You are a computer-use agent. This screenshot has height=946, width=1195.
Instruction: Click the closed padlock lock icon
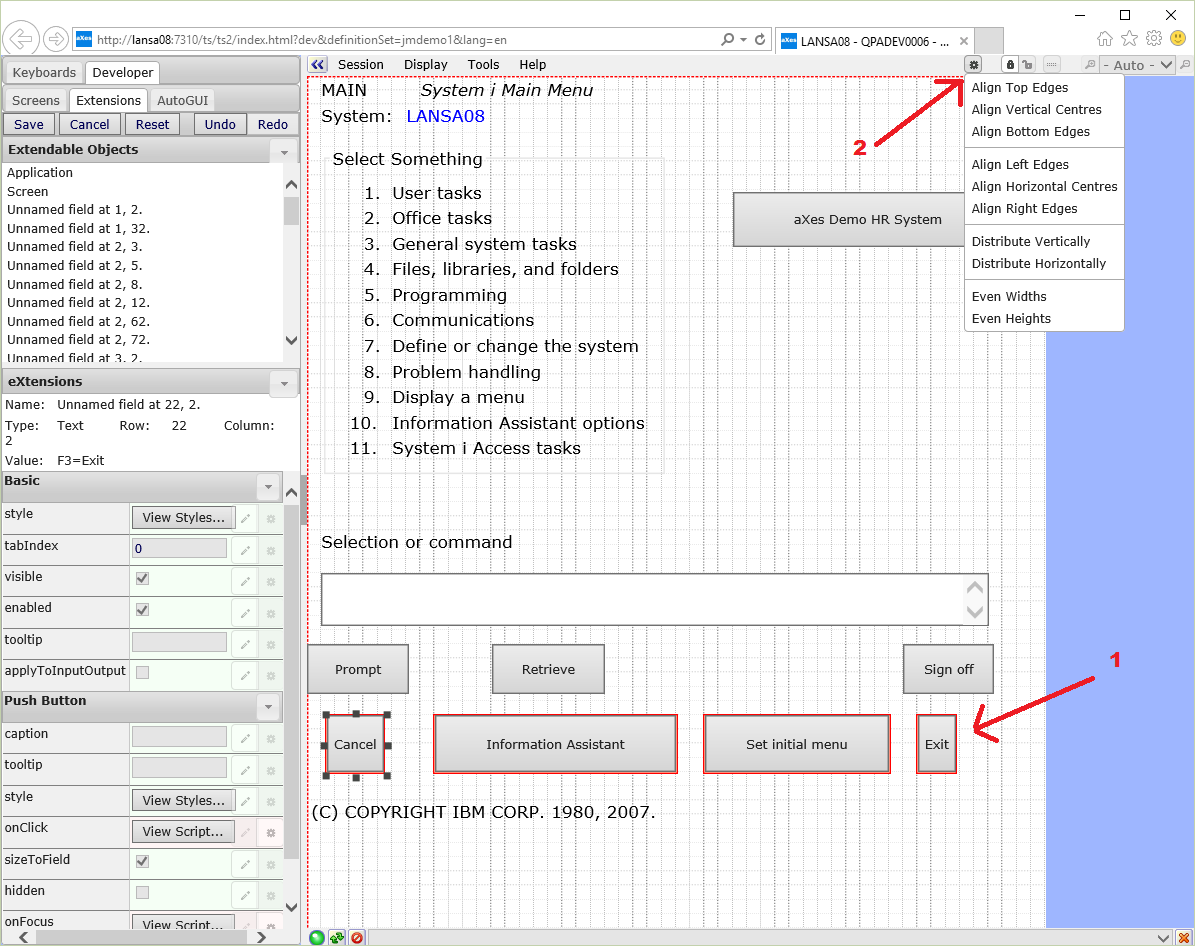[1010, 65]
